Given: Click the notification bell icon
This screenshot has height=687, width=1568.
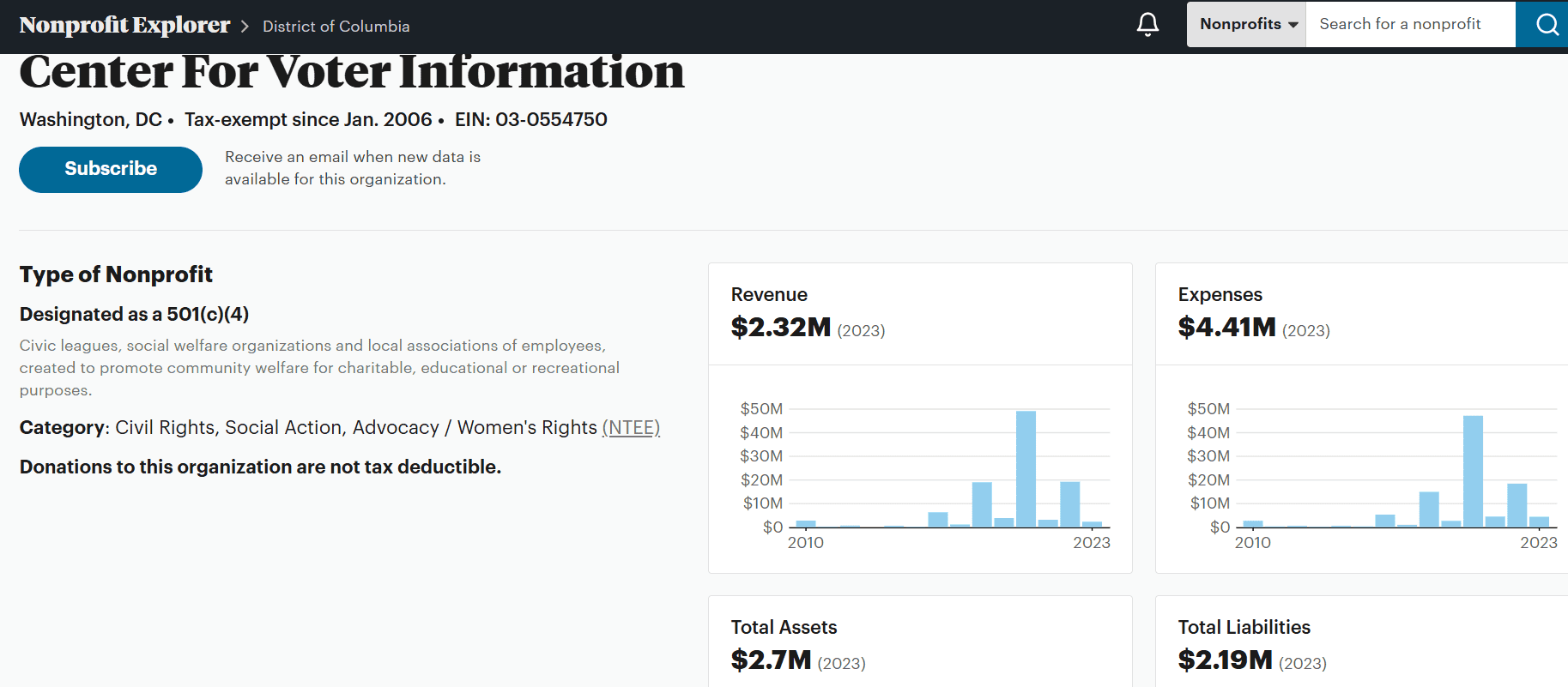Looking at the screenshot, I should click(x=1147, y=24).
